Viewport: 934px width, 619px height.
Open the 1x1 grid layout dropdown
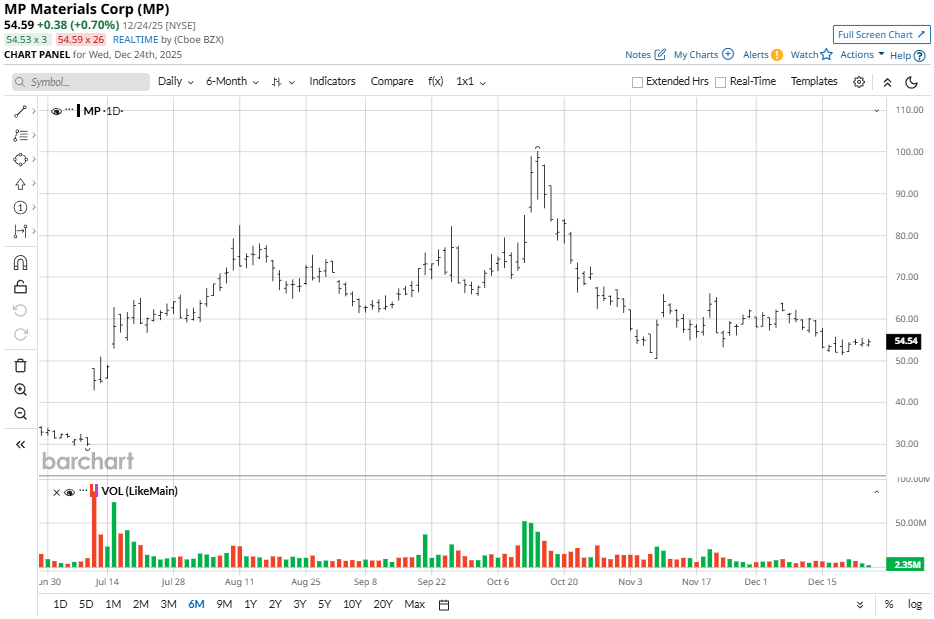(471, 82)
